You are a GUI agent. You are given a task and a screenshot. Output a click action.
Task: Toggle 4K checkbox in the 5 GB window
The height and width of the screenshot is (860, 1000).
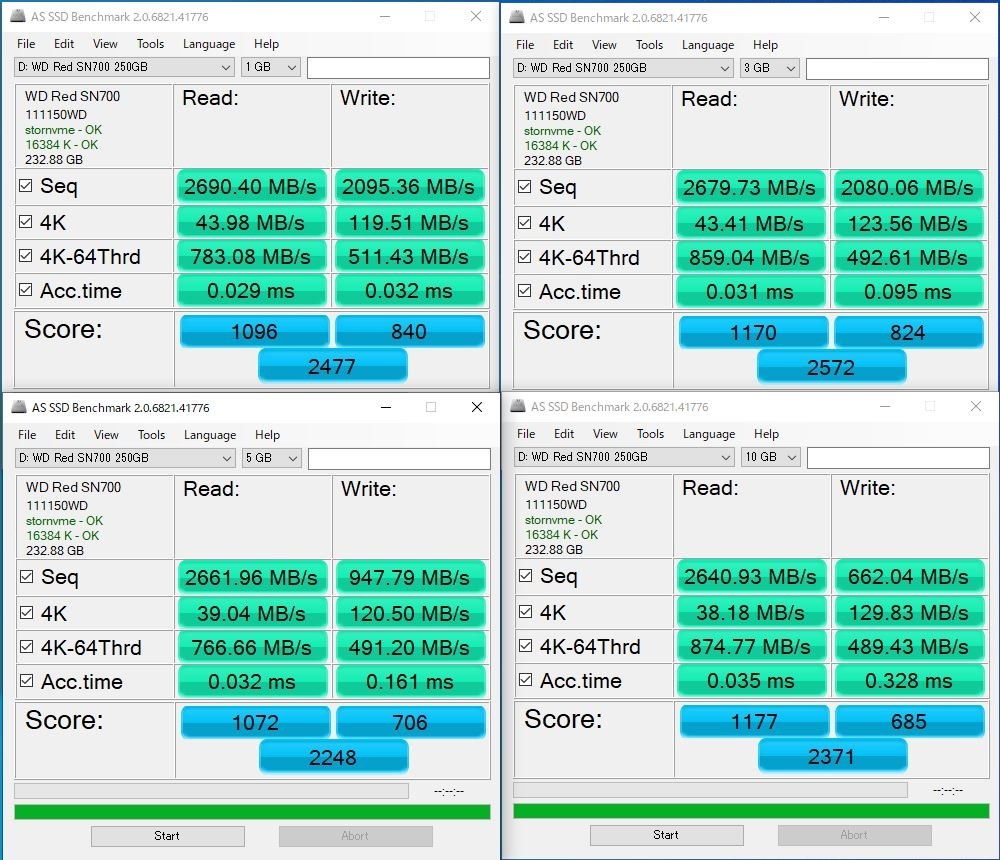point(27,612)
